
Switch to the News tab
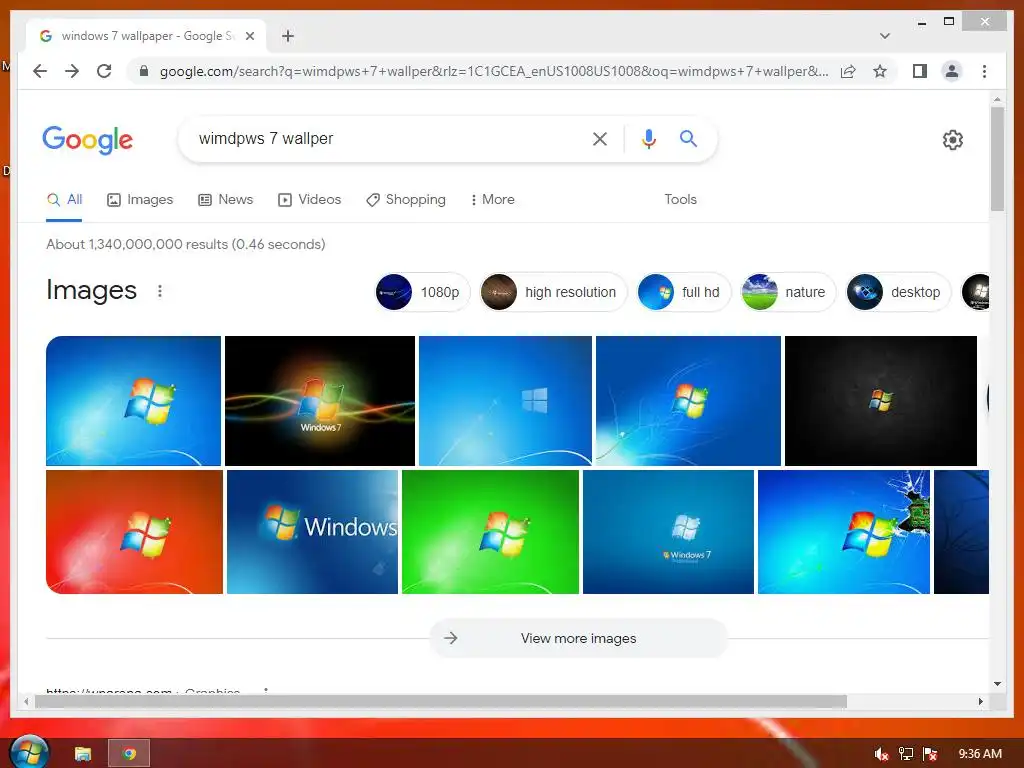click(225, 200)
